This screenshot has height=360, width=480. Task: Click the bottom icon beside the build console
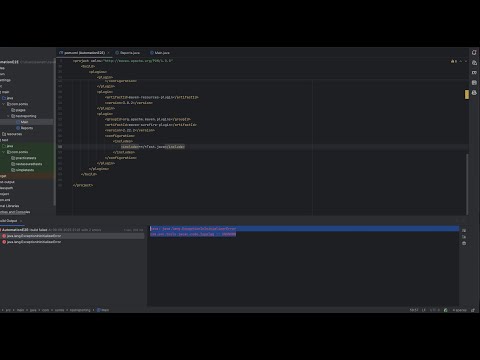(464, 243)
